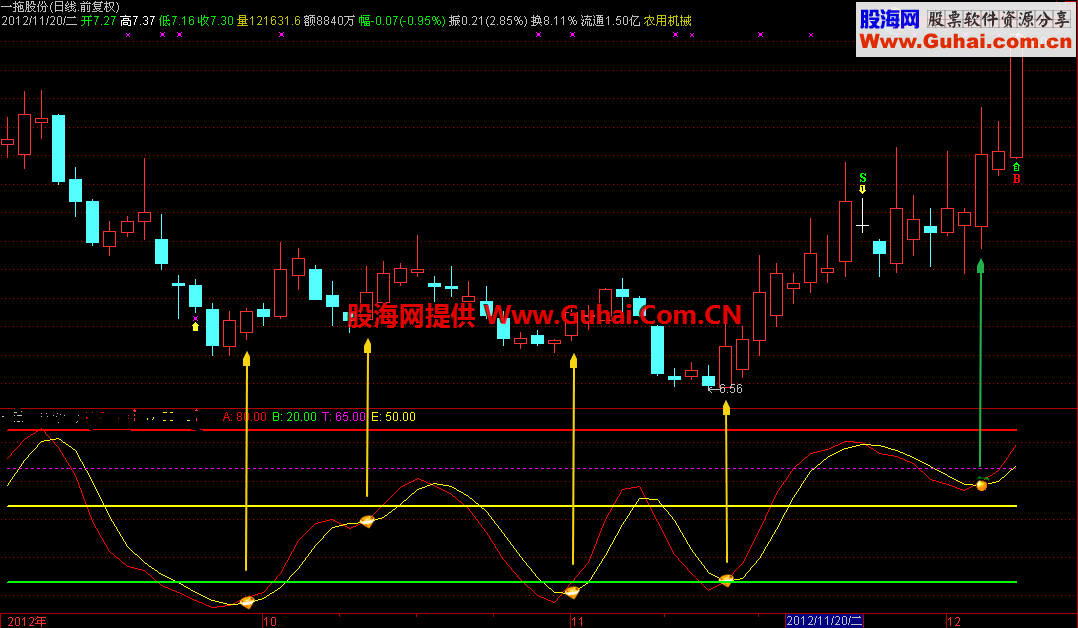Viewport: 1078px width, 628px height.
Task: Click the close price 收7.30
Action: tap(216, 21)
